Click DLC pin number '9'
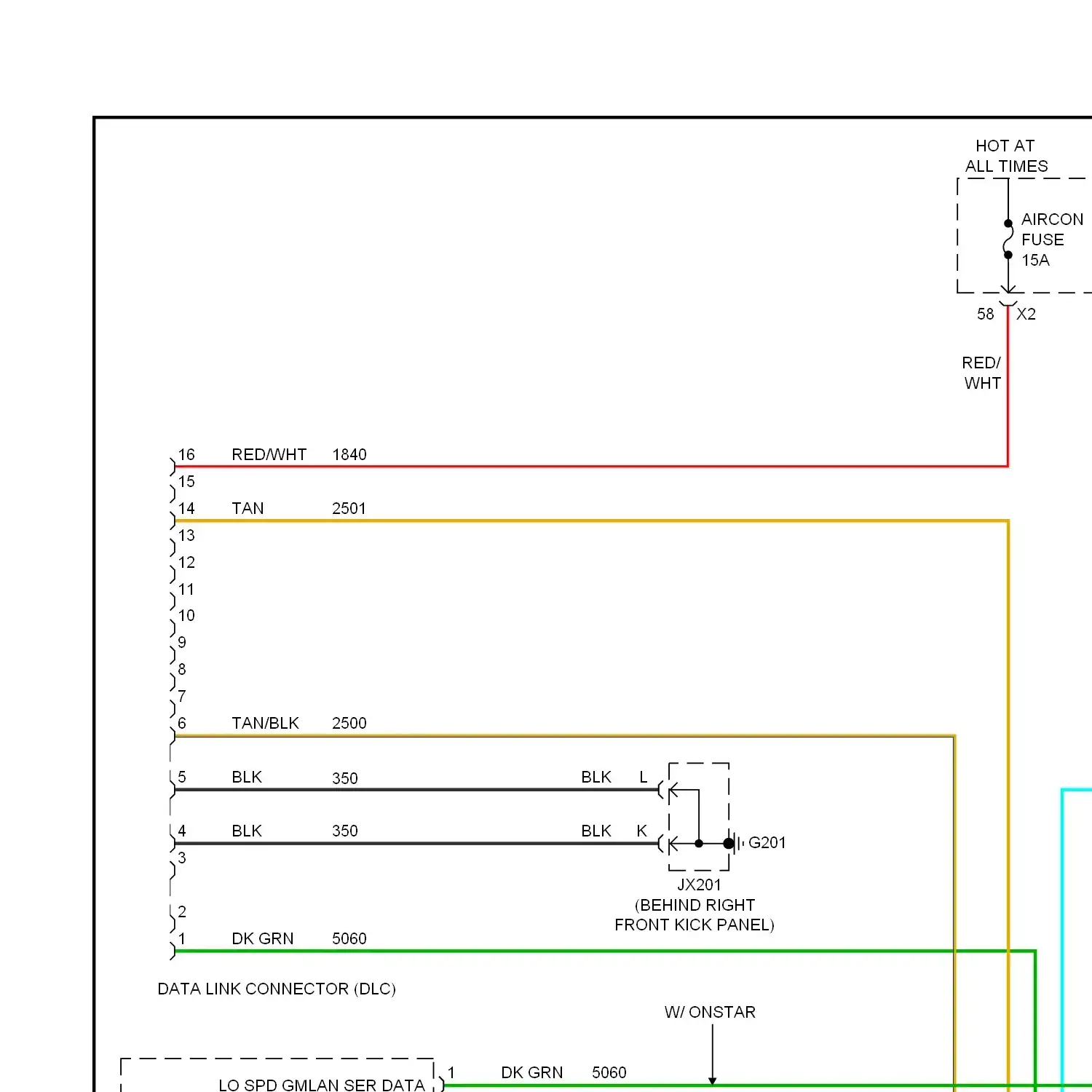The image size is (1092, 1092). (x=182, y=642)
